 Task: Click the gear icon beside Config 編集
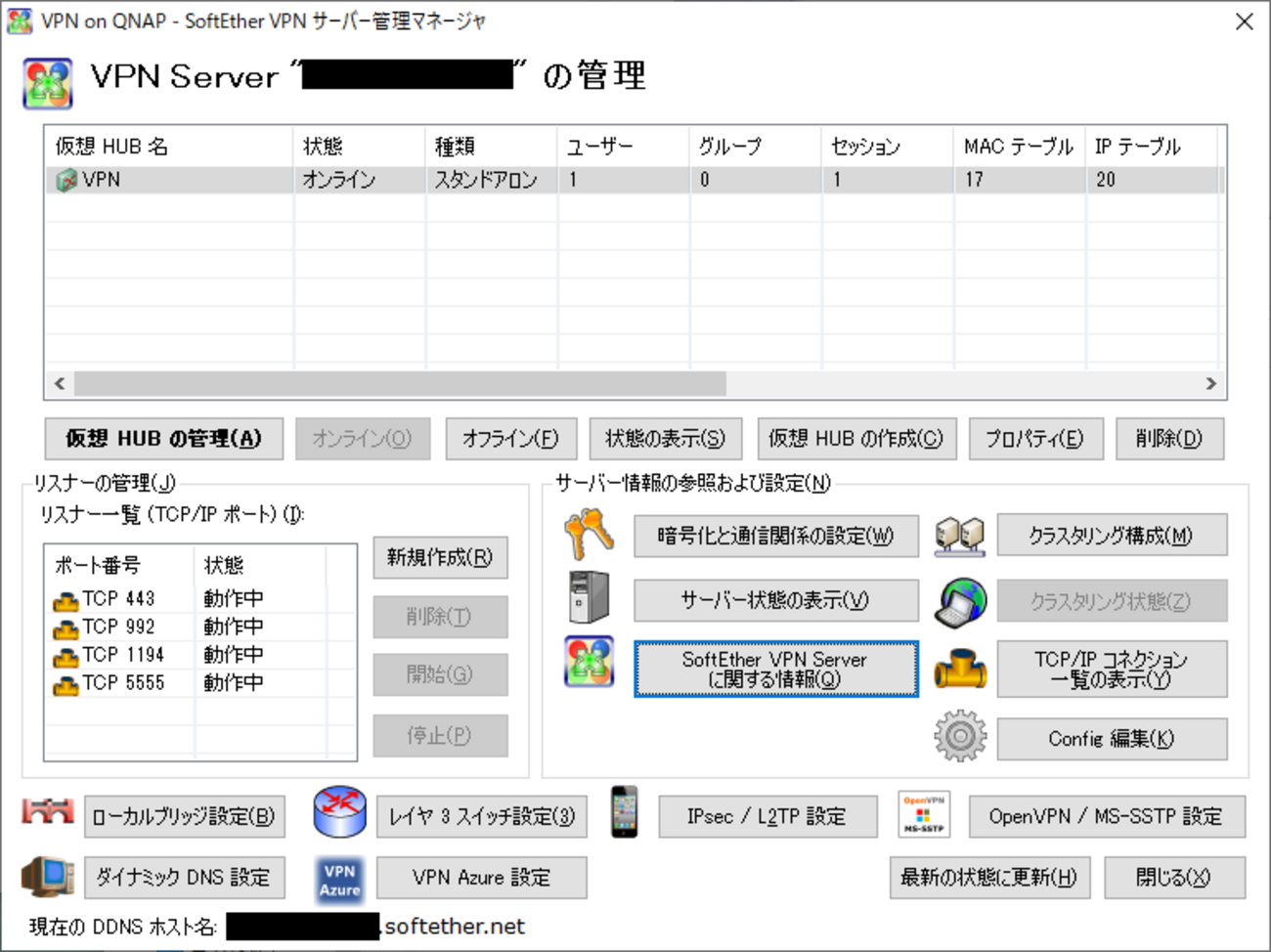pos(959,736)
